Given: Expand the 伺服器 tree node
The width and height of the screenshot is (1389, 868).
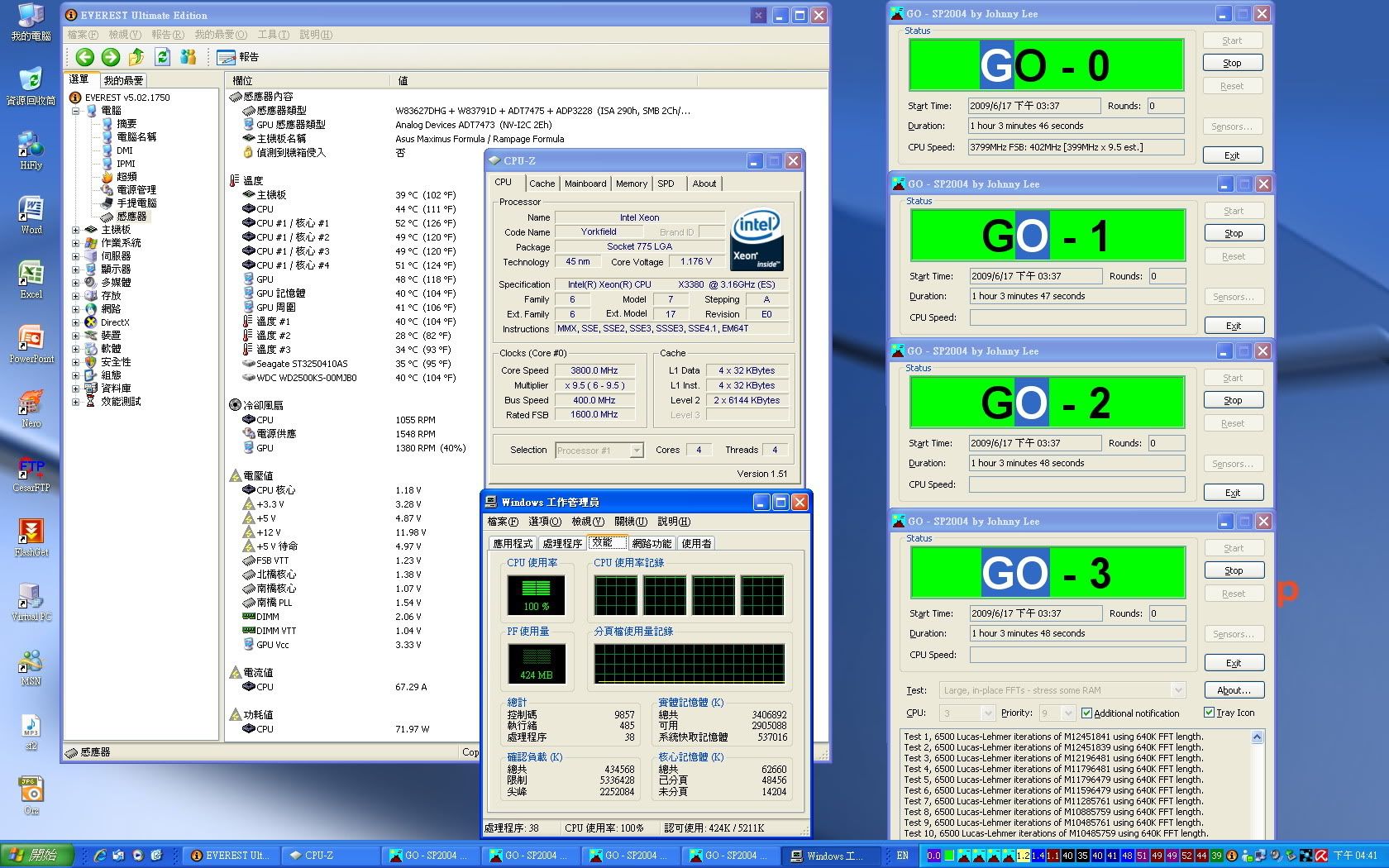Looking at the screenshot, I should pos(75,256).
